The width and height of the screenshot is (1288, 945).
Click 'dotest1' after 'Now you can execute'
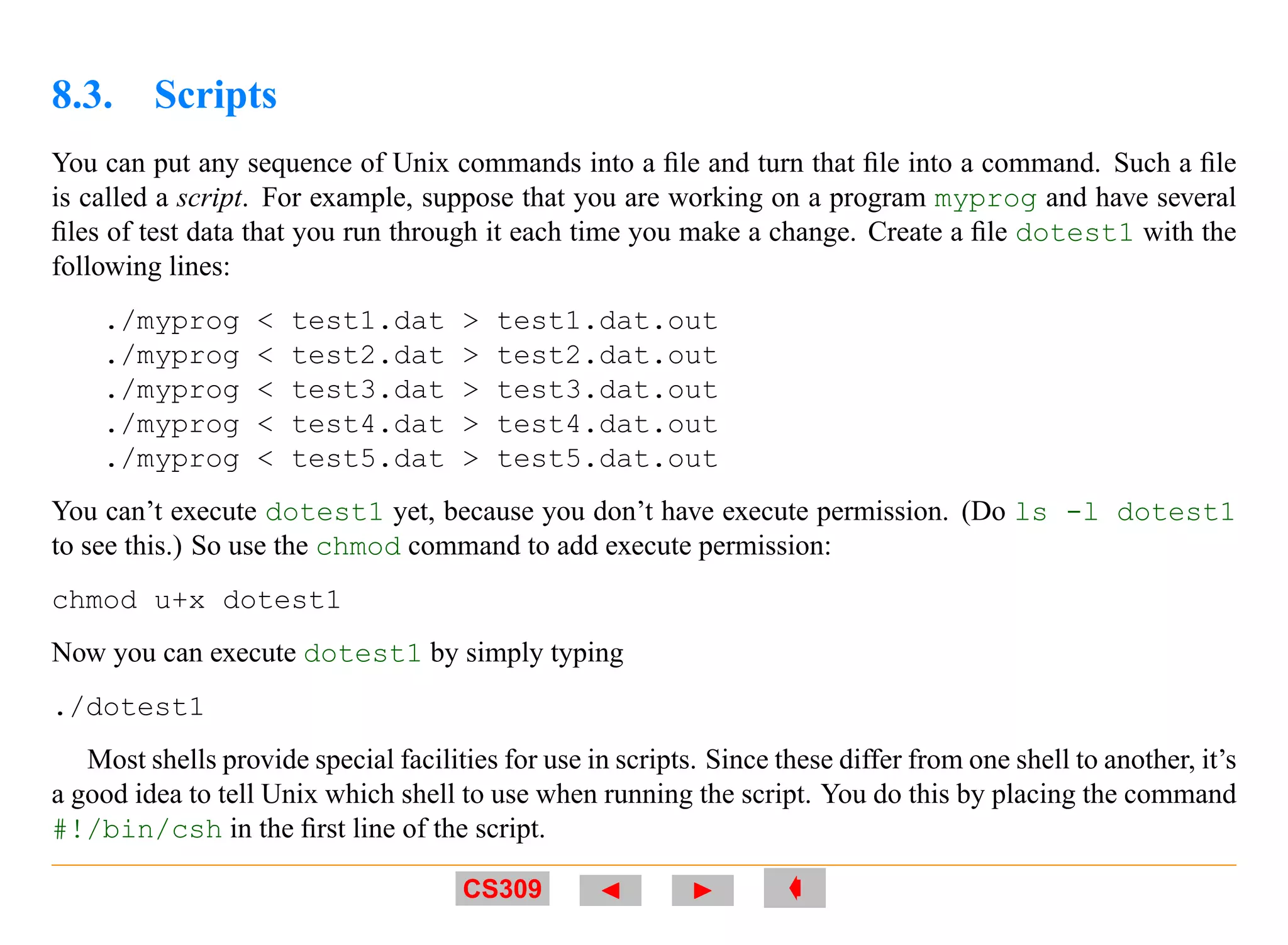coord(362,654)
